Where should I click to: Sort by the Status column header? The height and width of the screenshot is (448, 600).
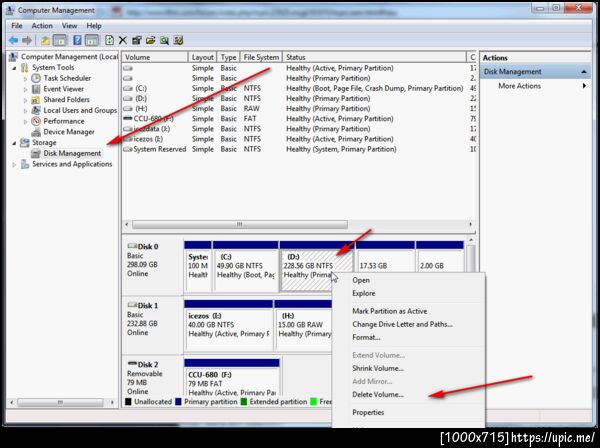coord(374,57)
